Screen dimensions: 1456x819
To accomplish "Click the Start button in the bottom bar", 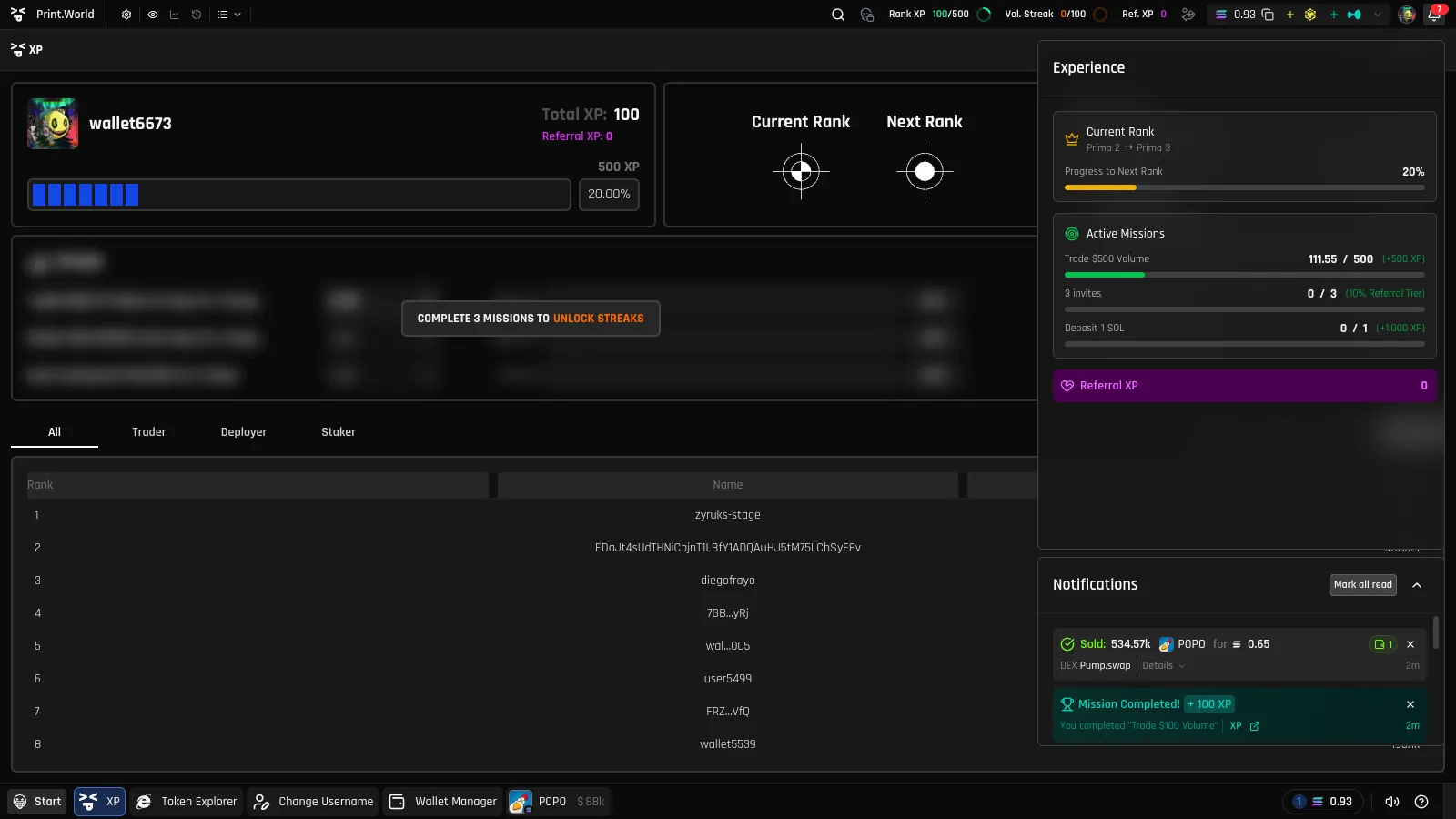I will [x=37, y=802].
